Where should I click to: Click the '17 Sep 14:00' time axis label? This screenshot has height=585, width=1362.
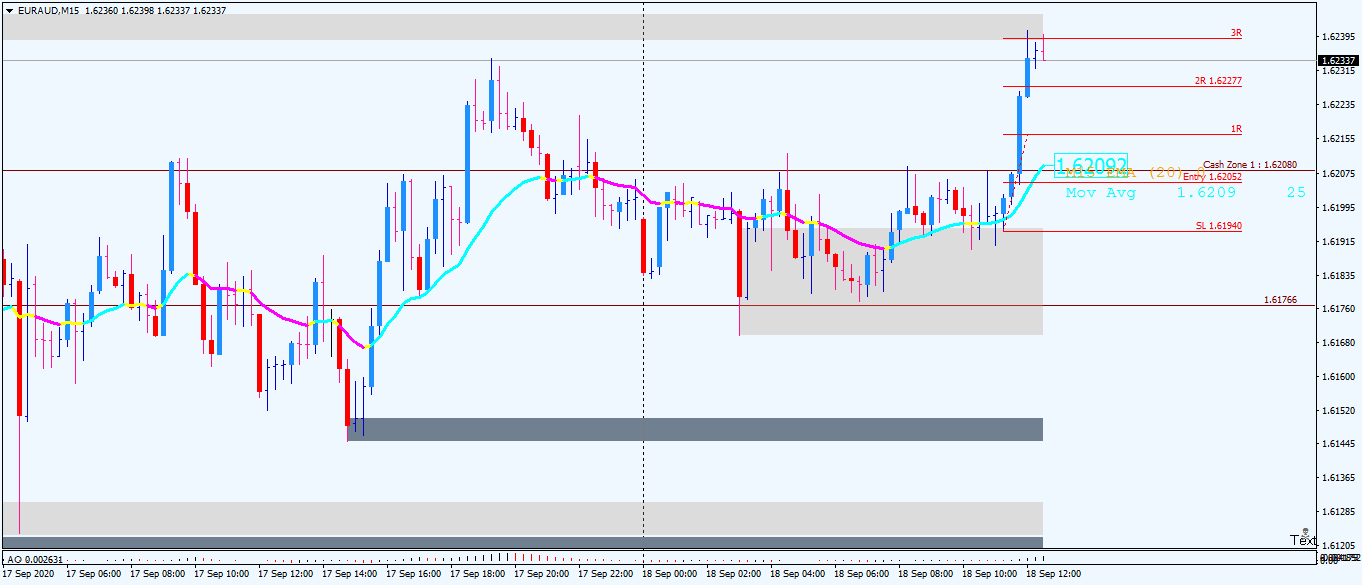(x=349, y=574)
